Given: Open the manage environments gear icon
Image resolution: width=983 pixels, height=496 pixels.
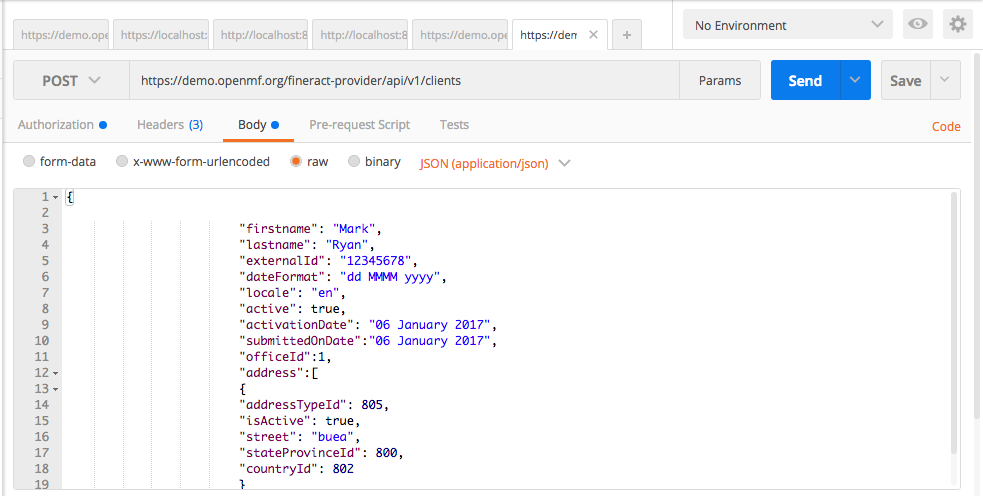Looking at the screenshot, I should point(958,25).
